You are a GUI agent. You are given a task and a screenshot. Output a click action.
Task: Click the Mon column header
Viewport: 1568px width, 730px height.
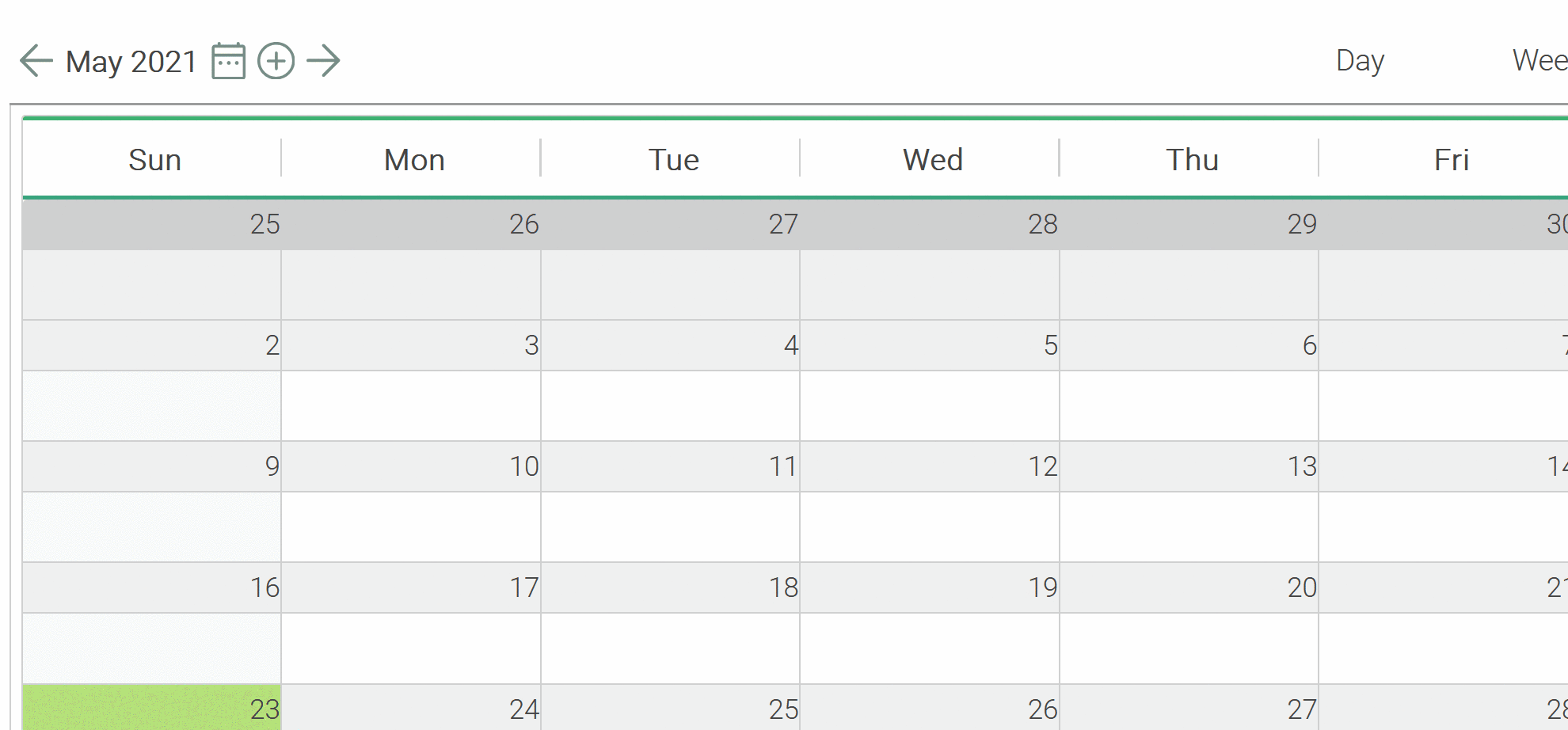click(414, 160)
